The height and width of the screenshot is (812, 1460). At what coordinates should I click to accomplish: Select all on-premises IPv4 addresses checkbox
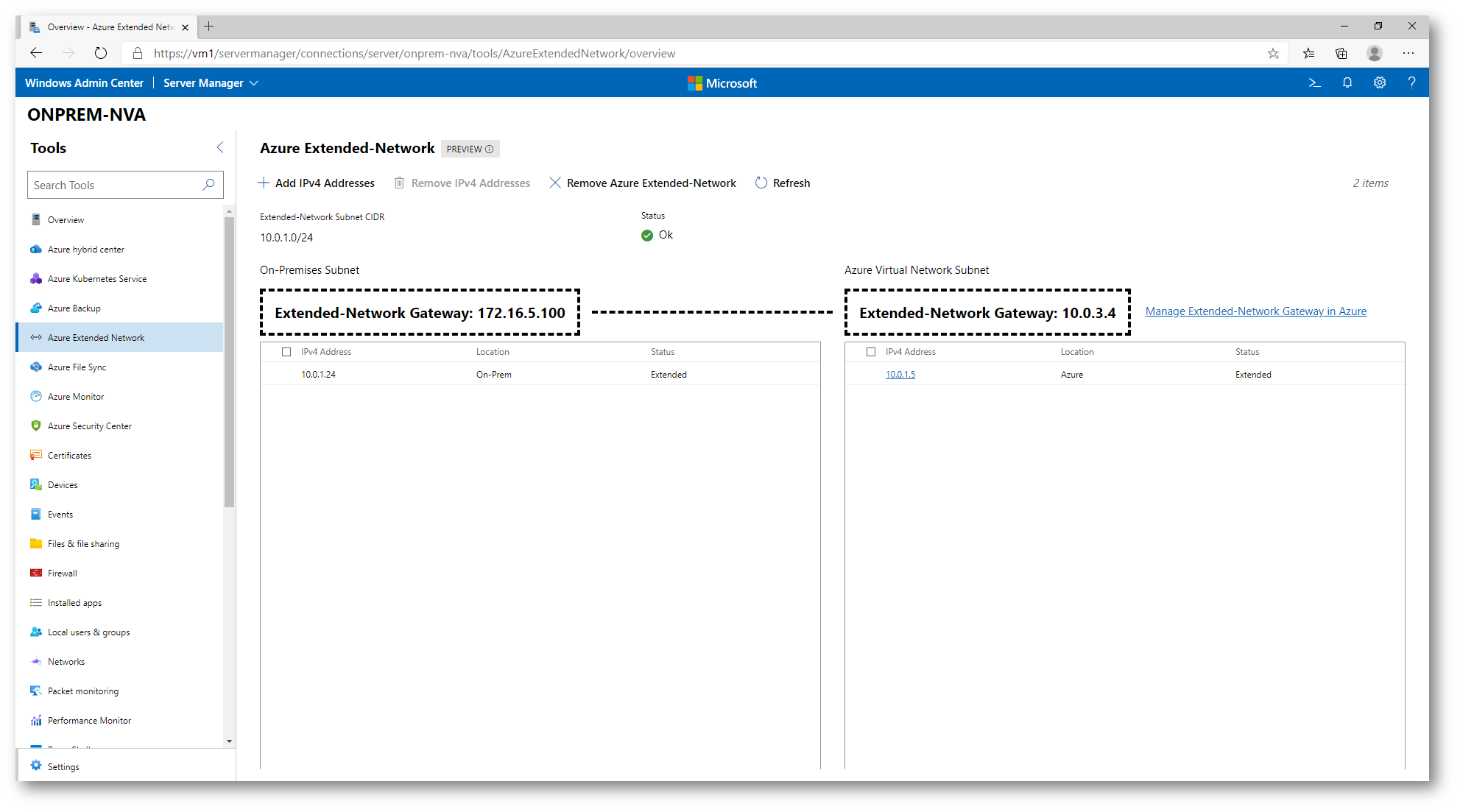tap(286, 352)
